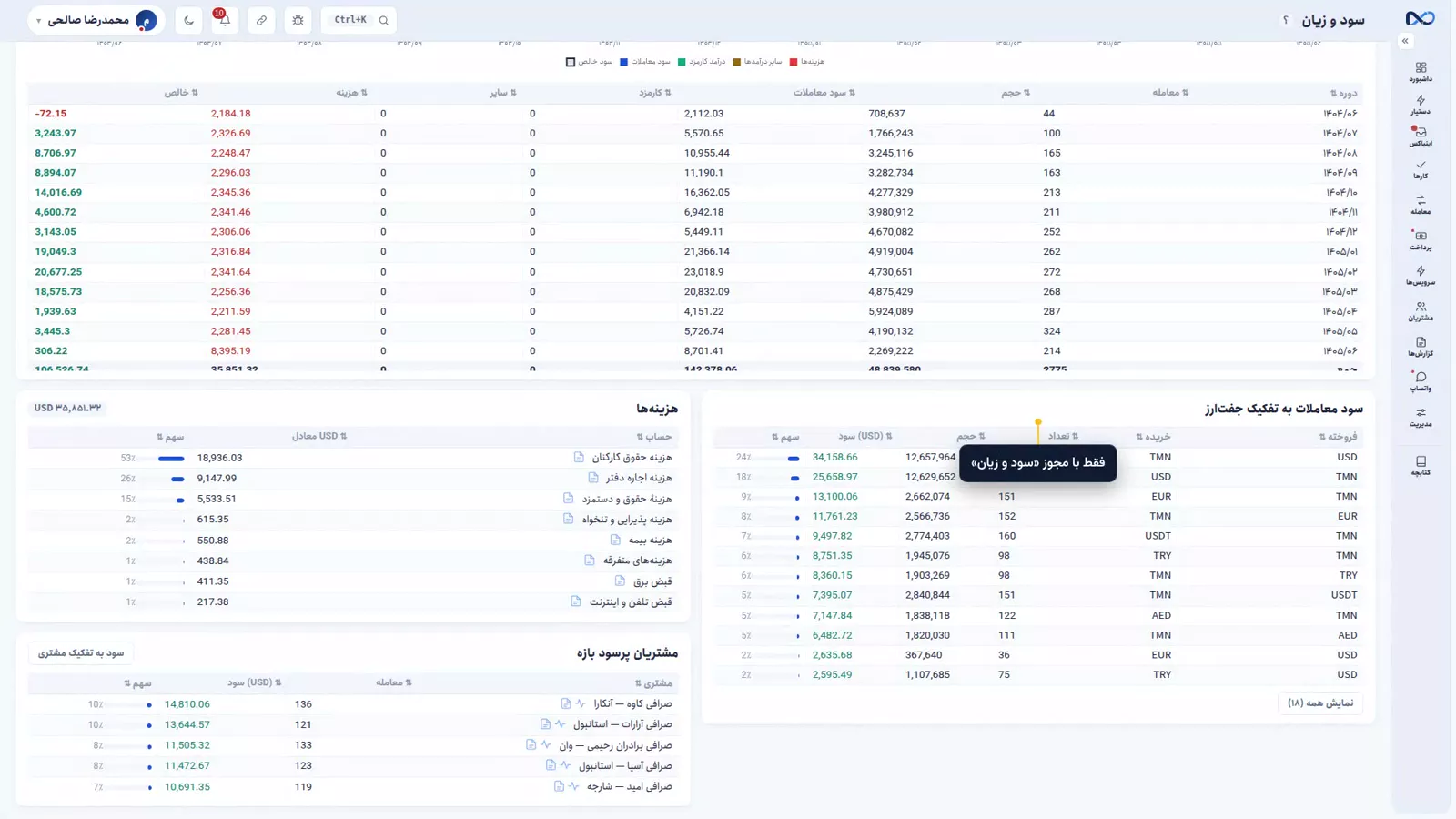Open document icon for صرافی کاوه — آنکارا
The height and width of the screenshot is (819, 1456).
566,703
